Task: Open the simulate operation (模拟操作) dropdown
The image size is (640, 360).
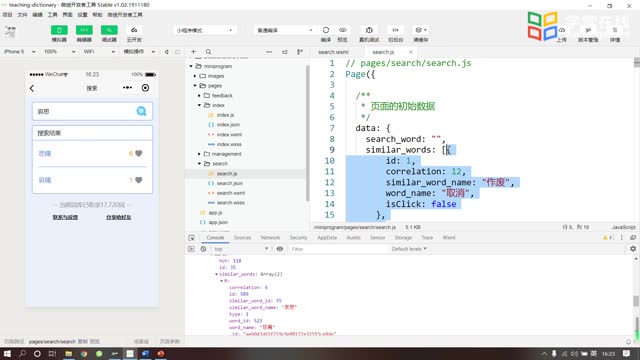Action: point(139,52)
